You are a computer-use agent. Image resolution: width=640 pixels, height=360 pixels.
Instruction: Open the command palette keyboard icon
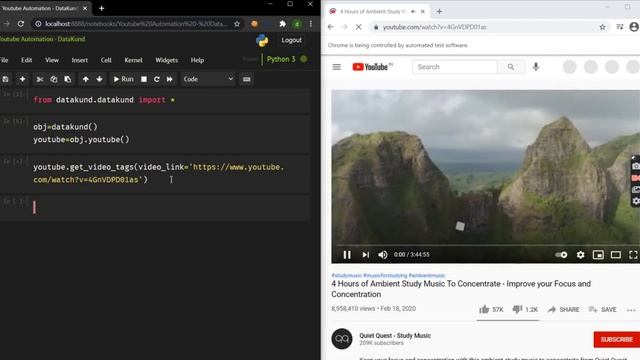(x=247, y=79)
